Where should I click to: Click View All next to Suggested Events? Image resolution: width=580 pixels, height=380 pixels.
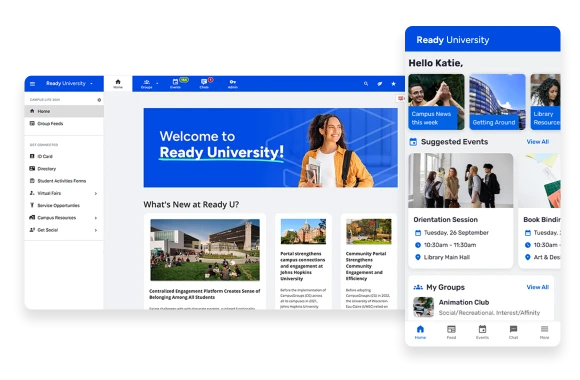(537, 142)
